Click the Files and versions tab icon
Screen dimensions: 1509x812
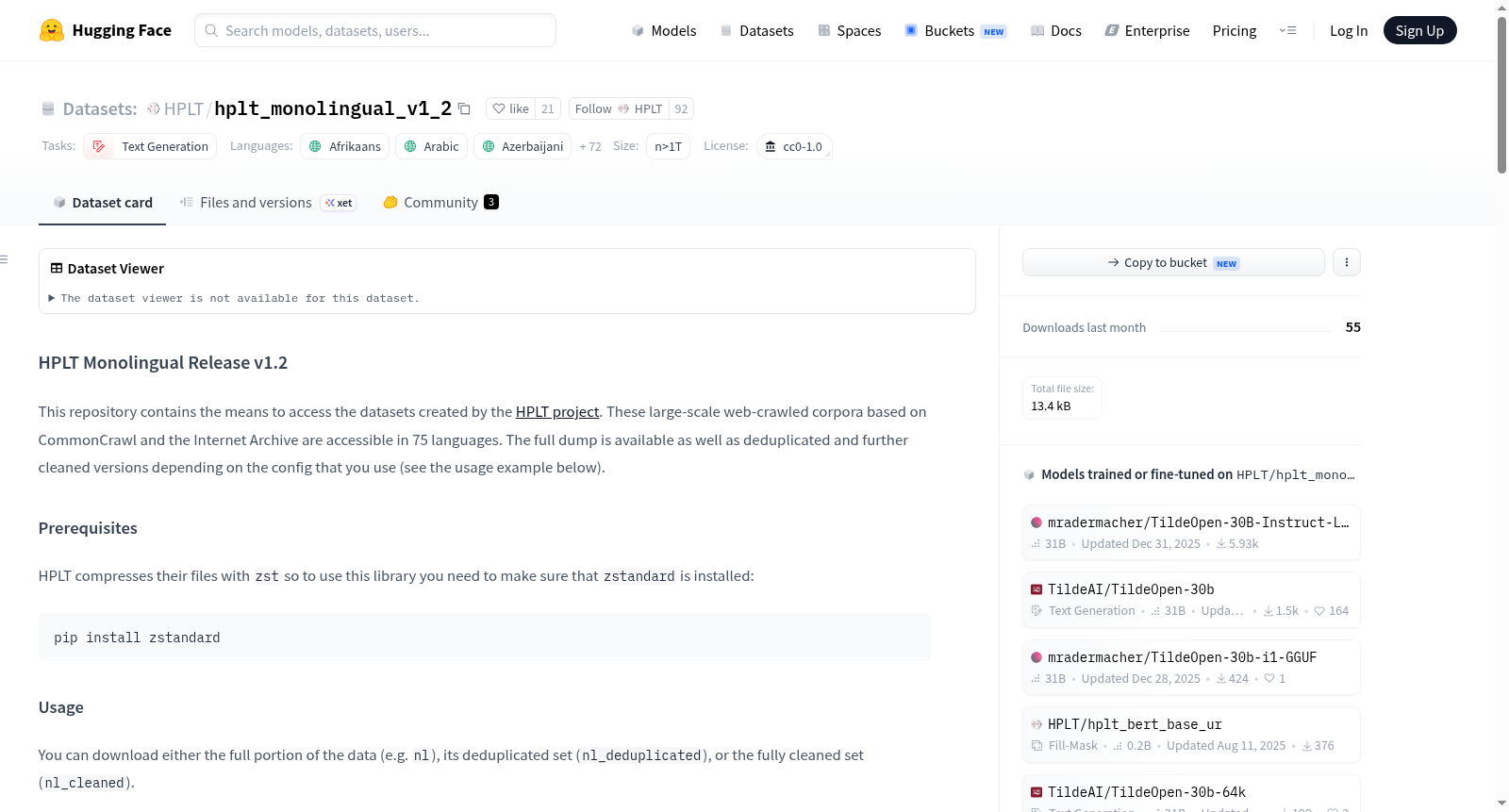[187, 202]
